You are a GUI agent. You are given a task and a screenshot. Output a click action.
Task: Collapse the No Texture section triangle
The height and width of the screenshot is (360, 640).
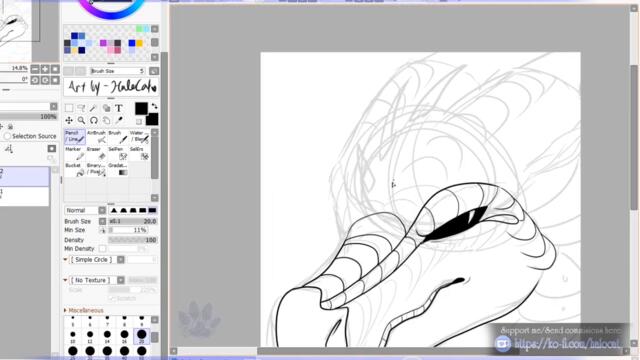[65, 280]
